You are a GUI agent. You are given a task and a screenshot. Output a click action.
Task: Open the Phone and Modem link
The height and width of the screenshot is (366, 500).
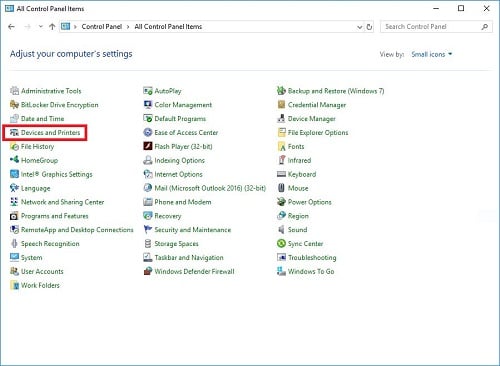pyautogui.click(x=183, y=202)
